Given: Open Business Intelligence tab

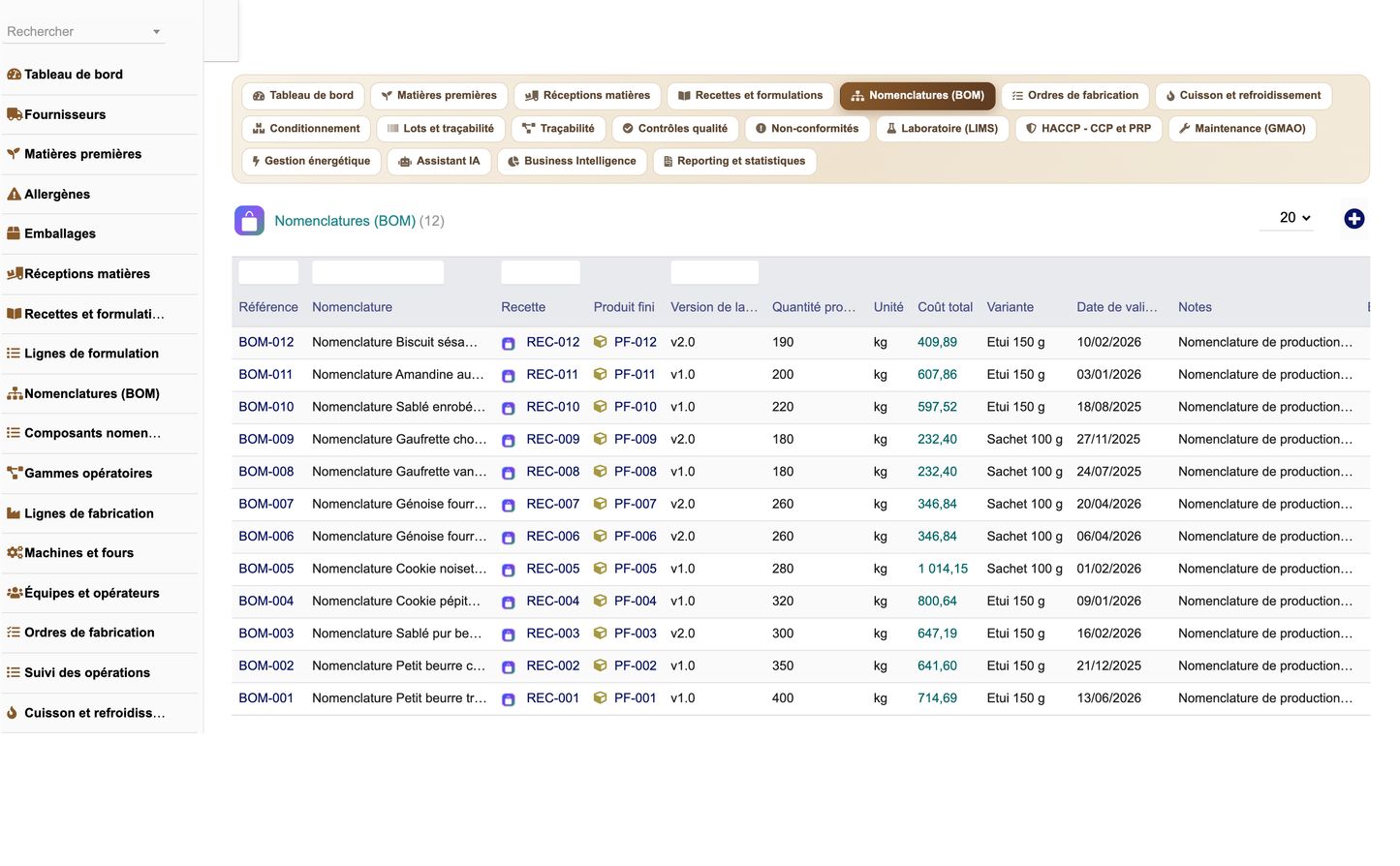Looking at the screenshot, I should coord(571,162).
